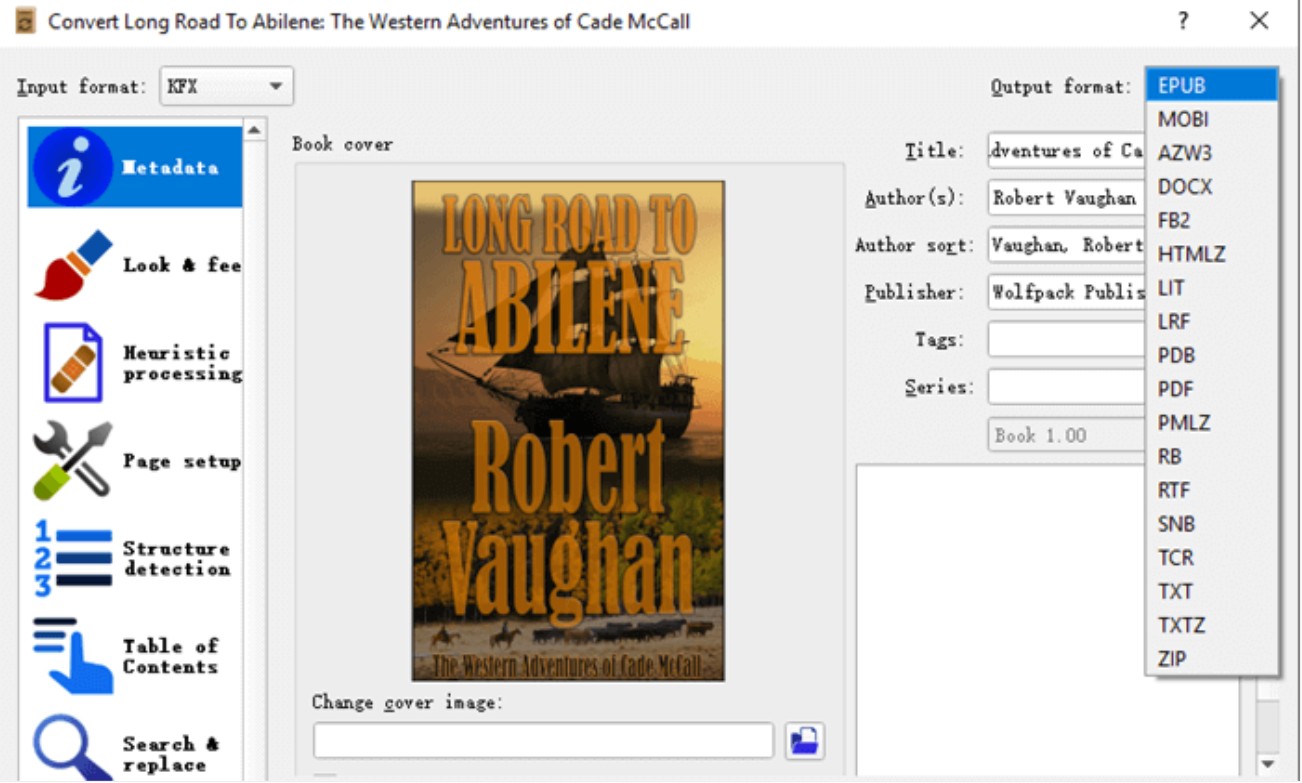Open the Metadata section in the sidebar
Viewport: 1302px width, 783px height.
coord(133,167)
